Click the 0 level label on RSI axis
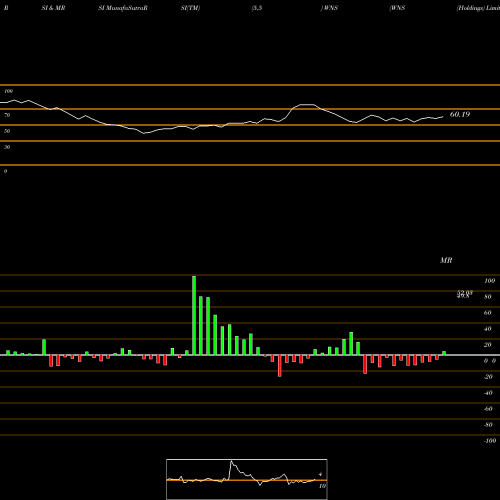500x500 pixels. click(5, 171)
